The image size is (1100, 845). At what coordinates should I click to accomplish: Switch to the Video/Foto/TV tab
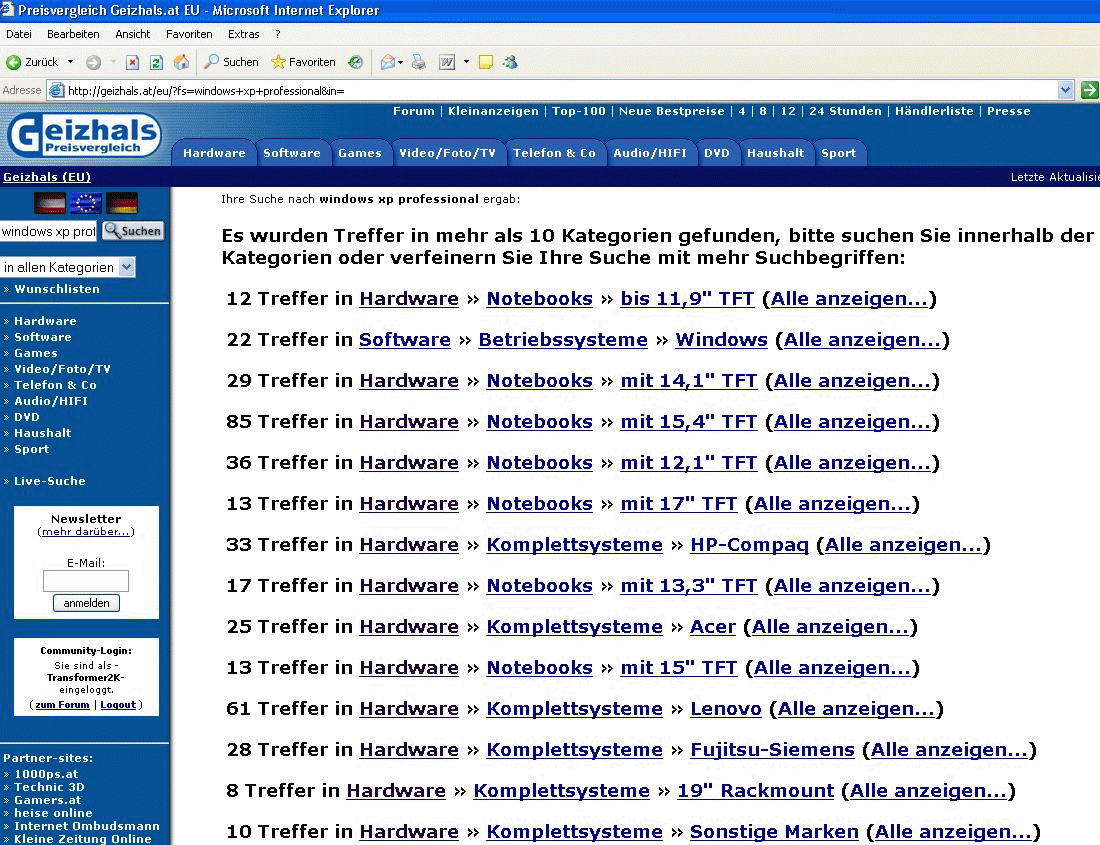point(448,153)
